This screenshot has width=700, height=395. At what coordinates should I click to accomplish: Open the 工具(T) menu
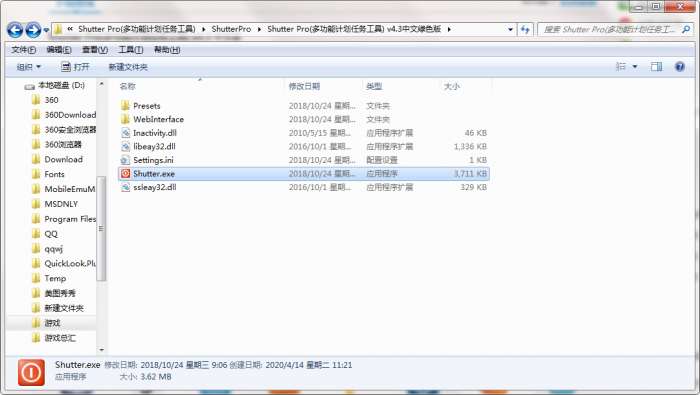click(130, 50)
